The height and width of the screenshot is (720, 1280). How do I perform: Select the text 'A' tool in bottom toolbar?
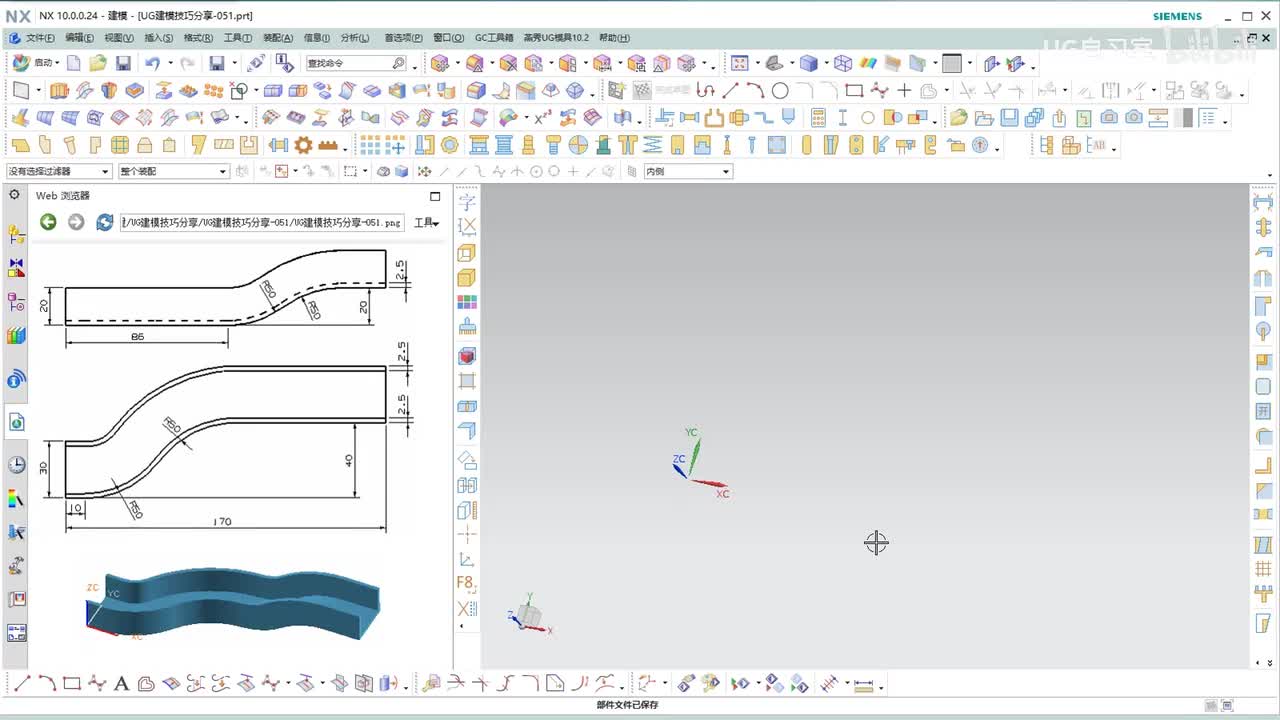tap(121, 685)
